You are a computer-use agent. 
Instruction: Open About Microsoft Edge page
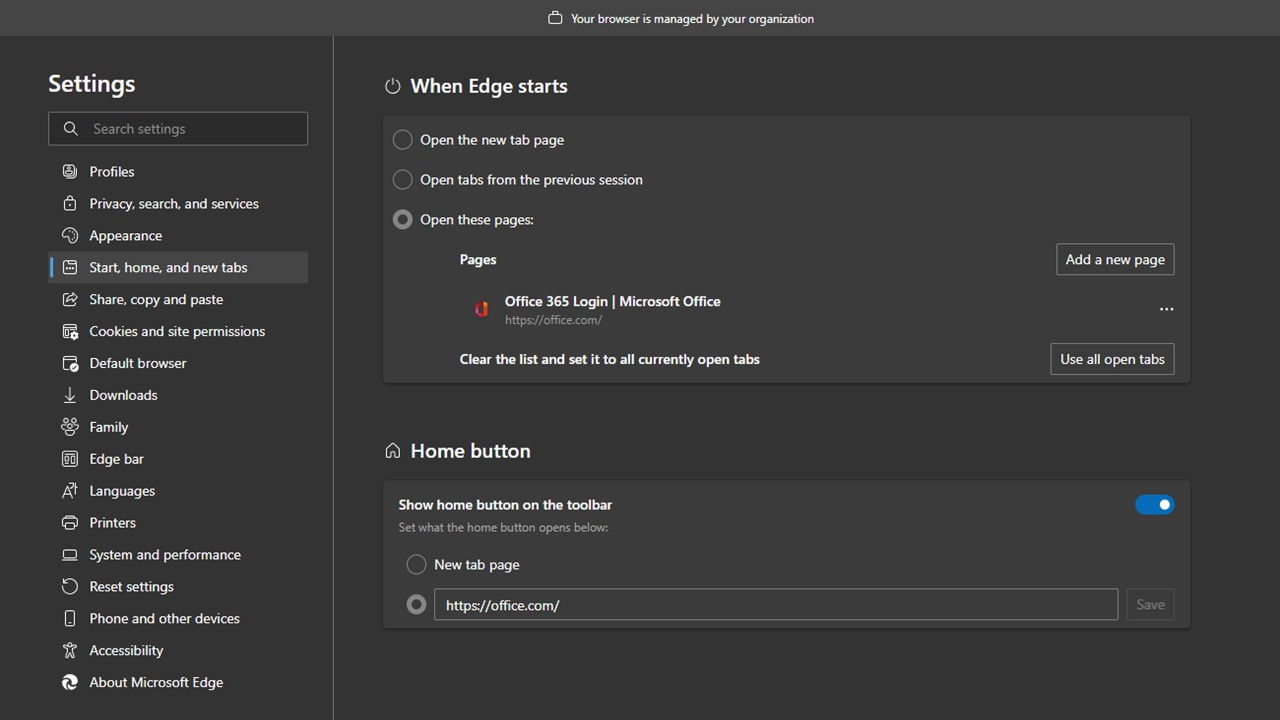(178, 683)
